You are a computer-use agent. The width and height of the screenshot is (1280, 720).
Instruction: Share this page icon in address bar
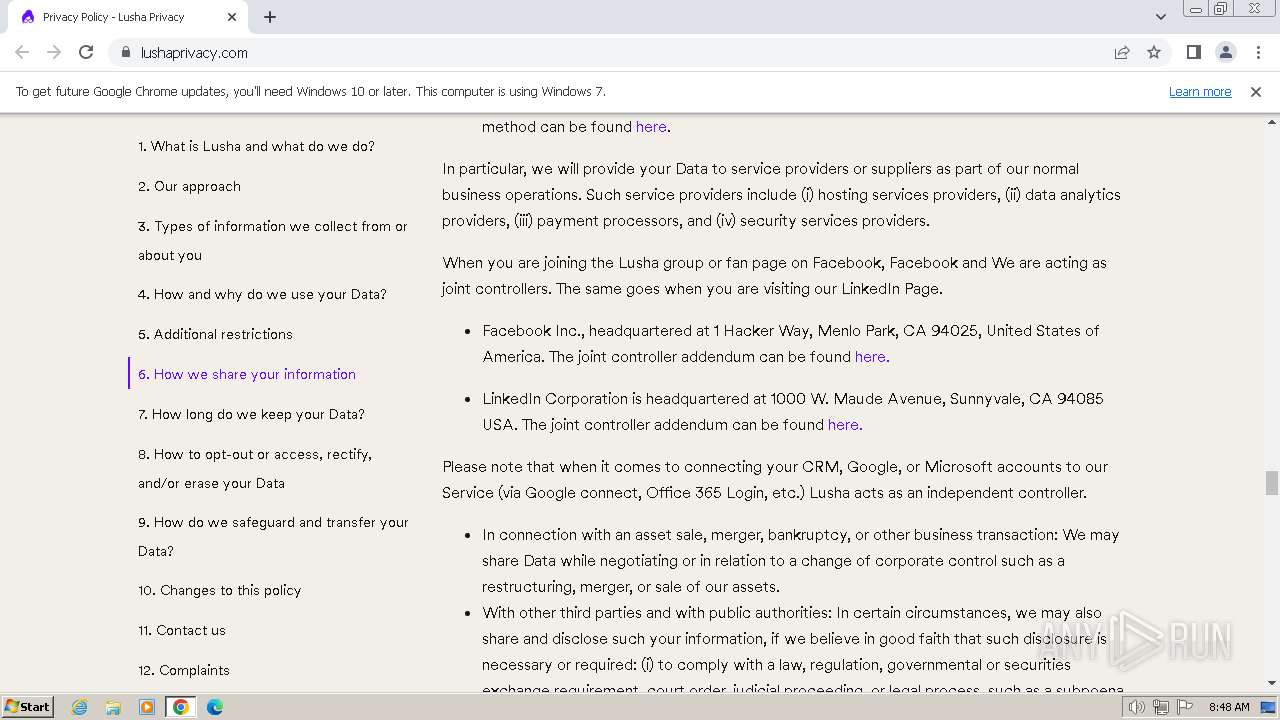[1122, 52]
